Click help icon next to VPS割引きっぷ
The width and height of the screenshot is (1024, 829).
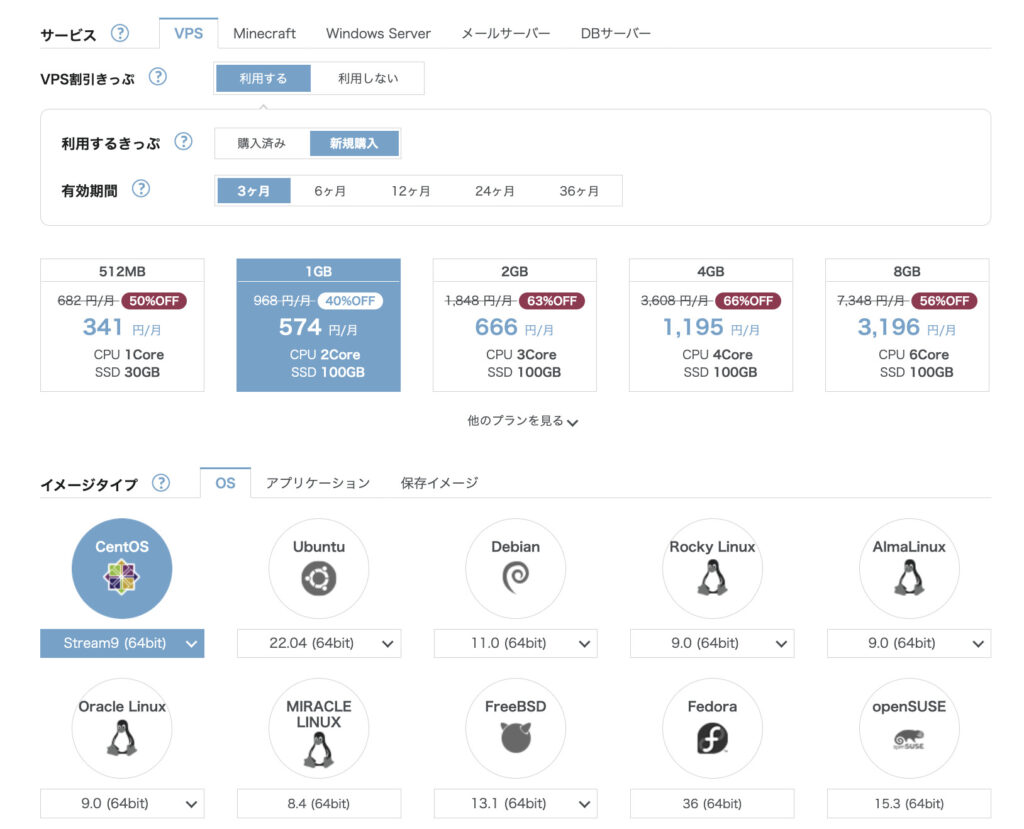(x=157, y=77)
